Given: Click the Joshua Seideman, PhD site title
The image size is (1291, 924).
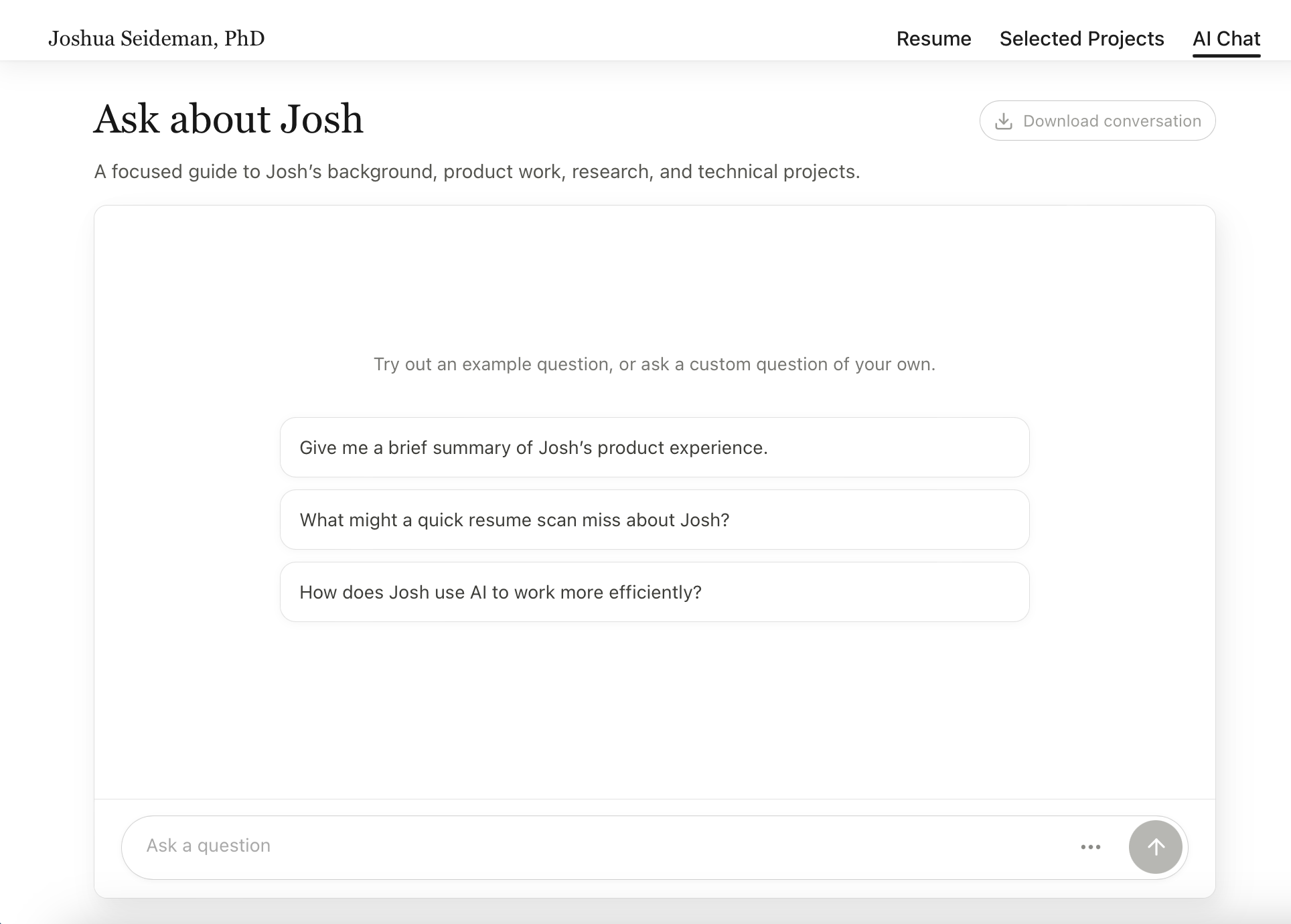Looking at the screenshot, I should 157,39.
